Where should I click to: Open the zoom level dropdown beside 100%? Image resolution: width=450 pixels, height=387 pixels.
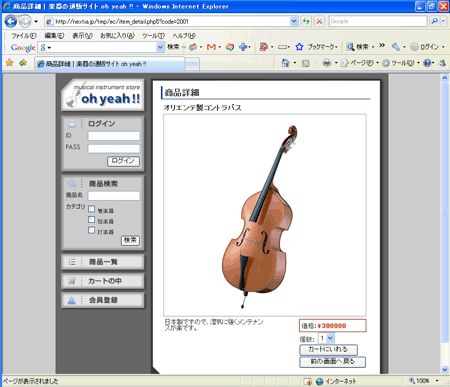point(437,381)
